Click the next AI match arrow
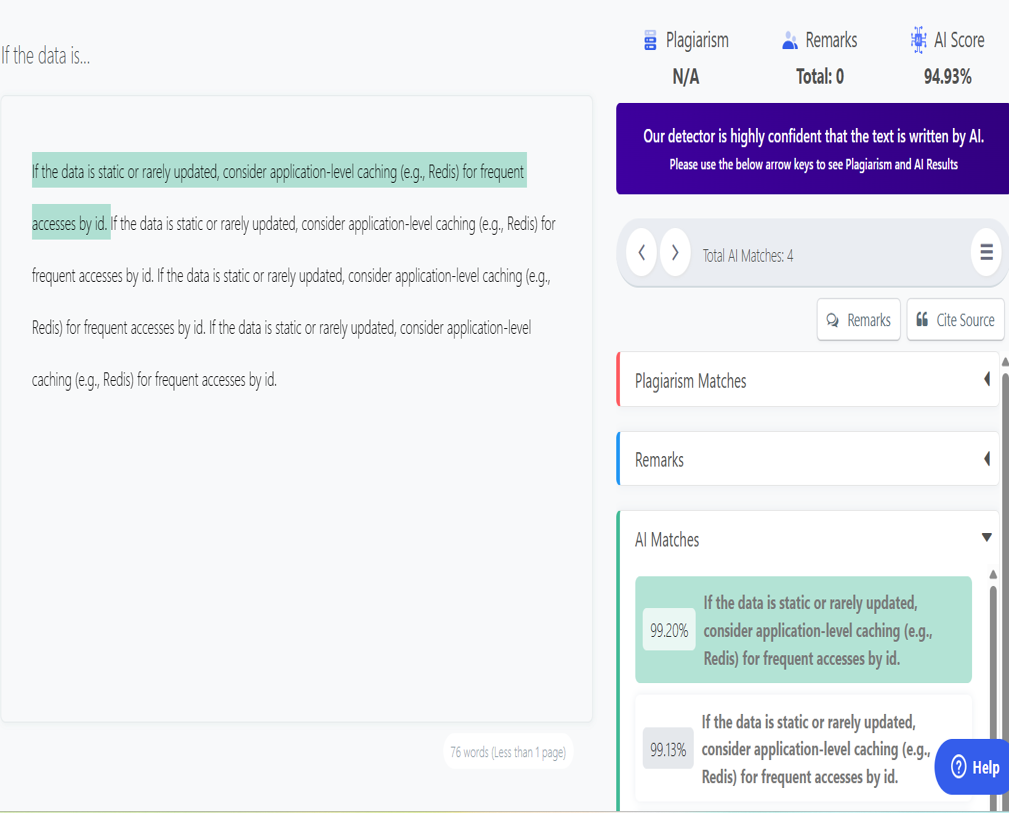The height and width of the screenshot is (813, 1009). click(x=675, y=253)
